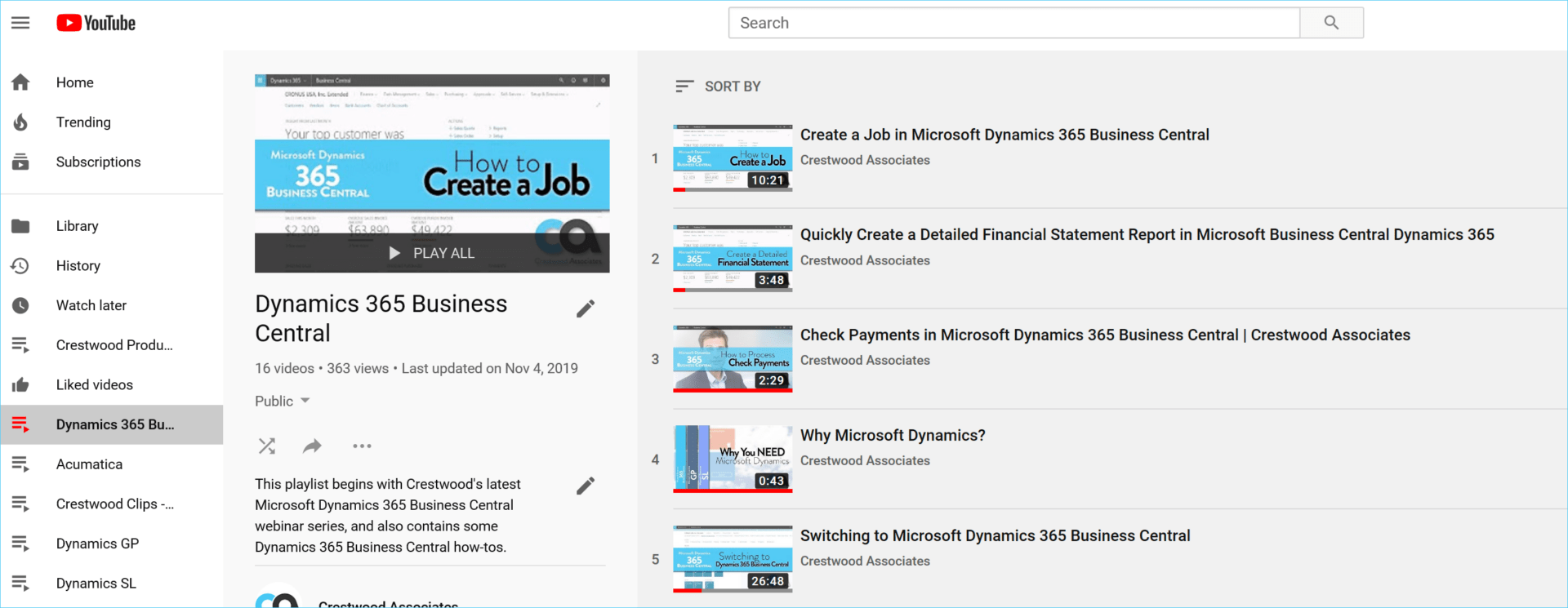Open 'Create a Job in Microsoft Dynamics 365' title

(1004, 135)
